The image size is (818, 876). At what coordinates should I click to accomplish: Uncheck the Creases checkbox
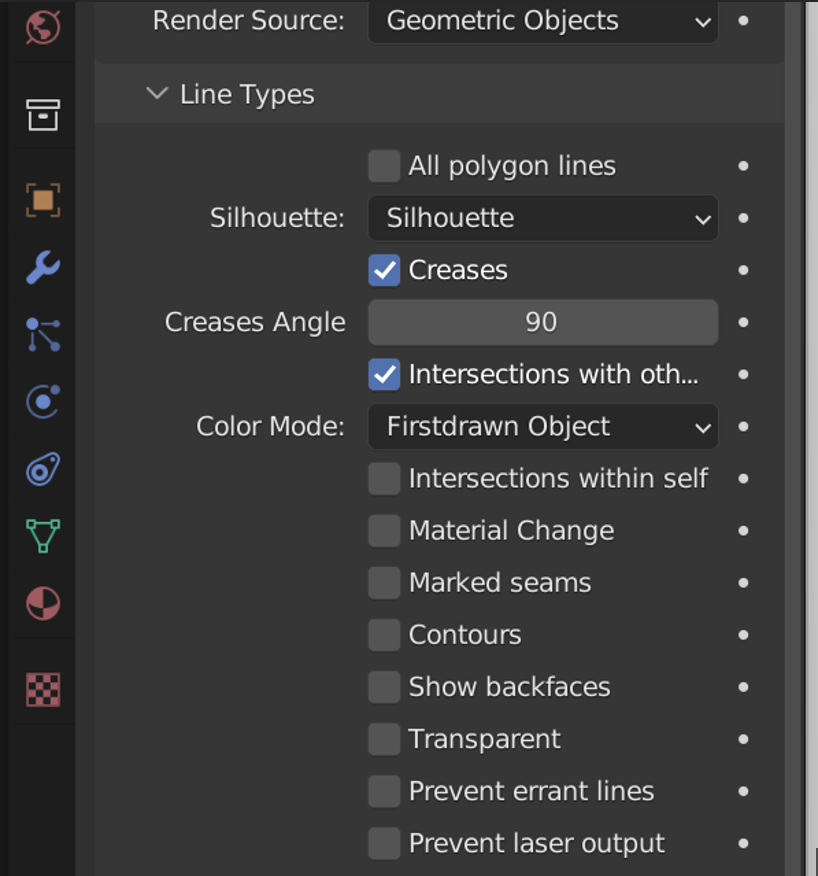tap(384, 270)
